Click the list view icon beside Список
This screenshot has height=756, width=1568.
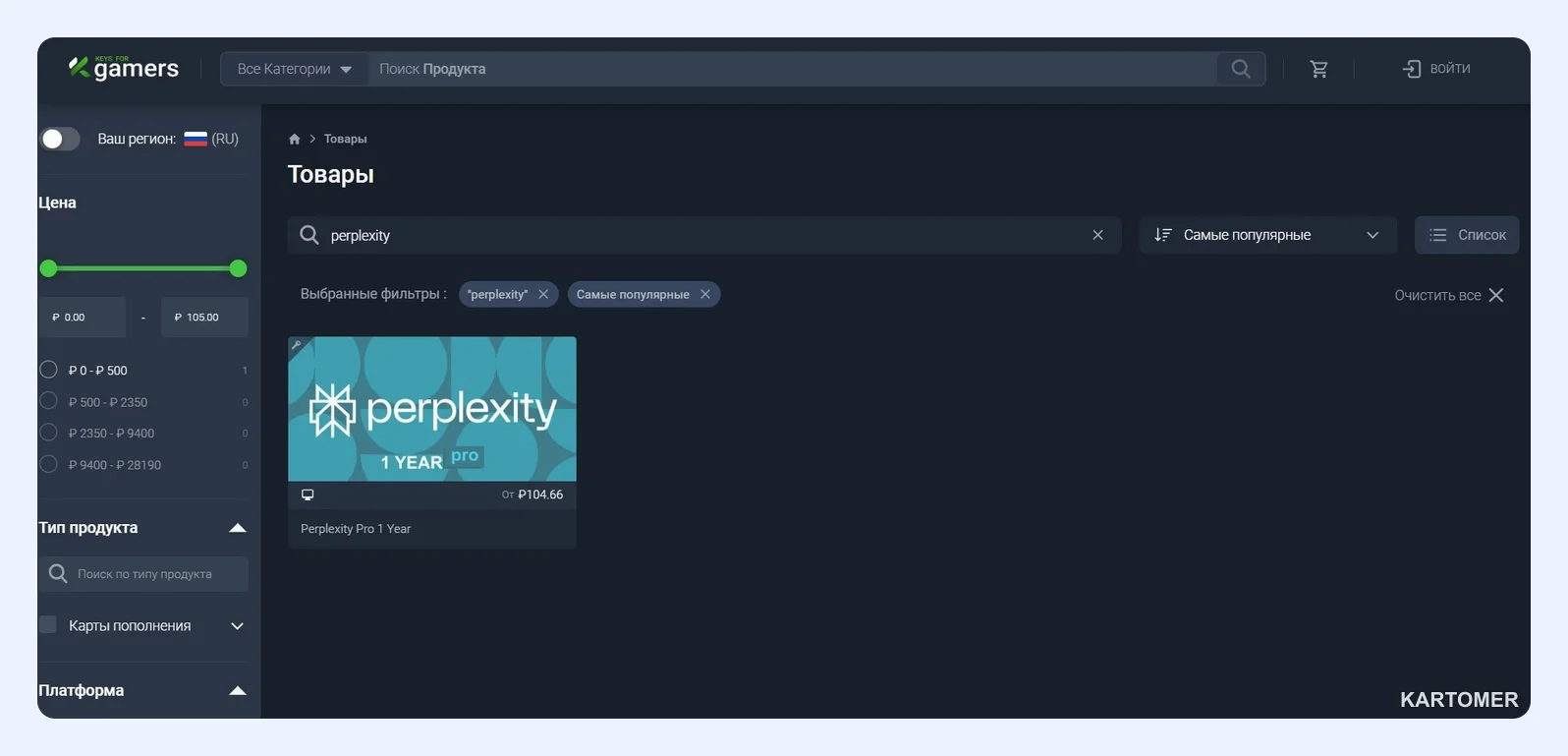click(1438, 235)
